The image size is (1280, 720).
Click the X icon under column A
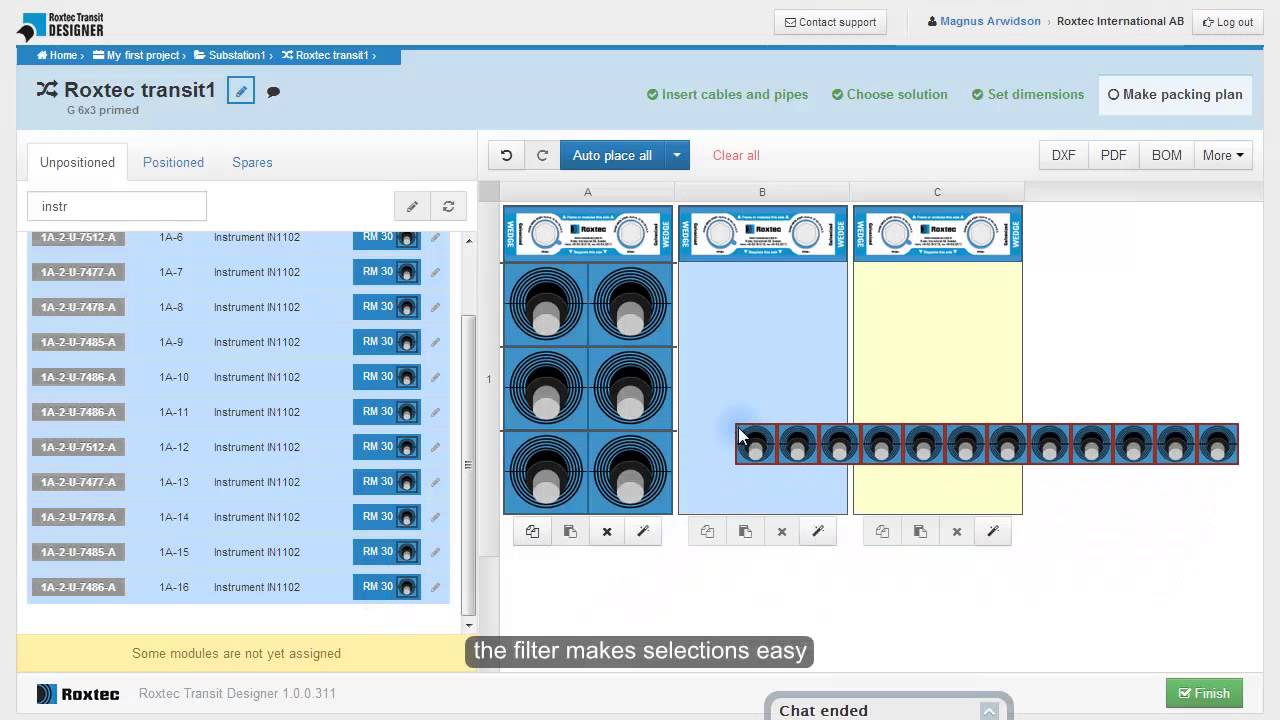pyautogui.click(x=607, y=532)
